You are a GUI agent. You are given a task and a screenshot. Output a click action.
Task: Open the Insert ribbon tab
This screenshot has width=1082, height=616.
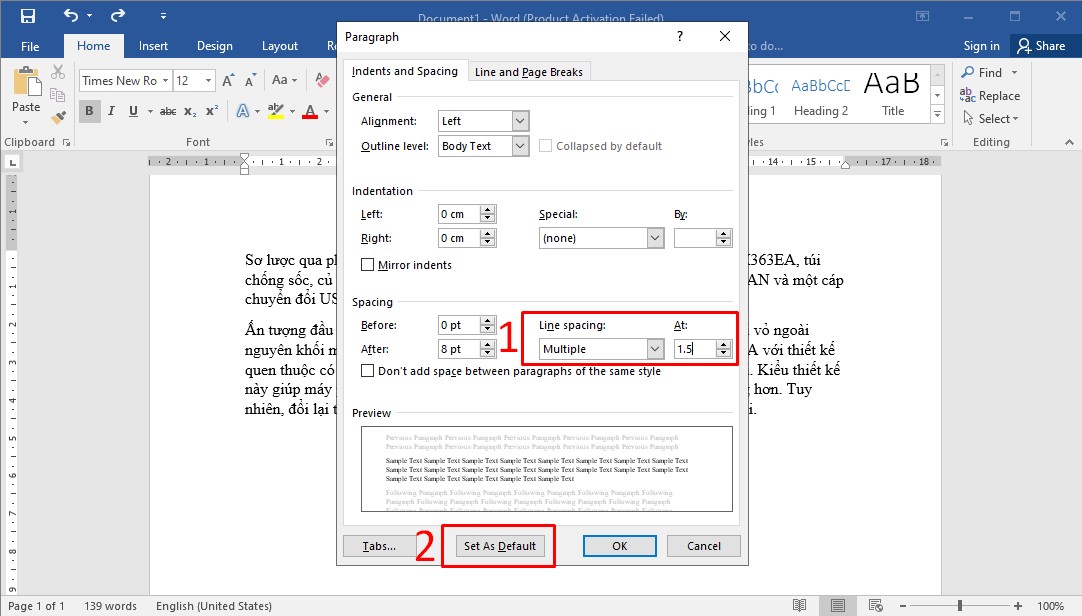(153, 46)
